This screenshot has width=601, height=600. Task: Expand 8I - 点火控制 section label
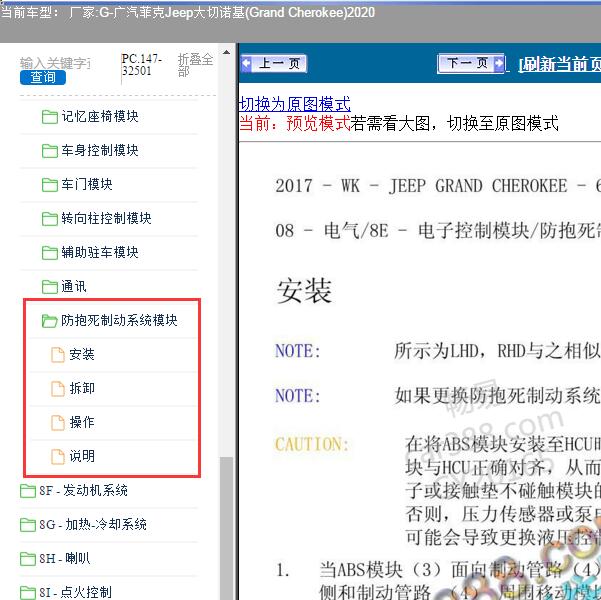coord(75,592)
